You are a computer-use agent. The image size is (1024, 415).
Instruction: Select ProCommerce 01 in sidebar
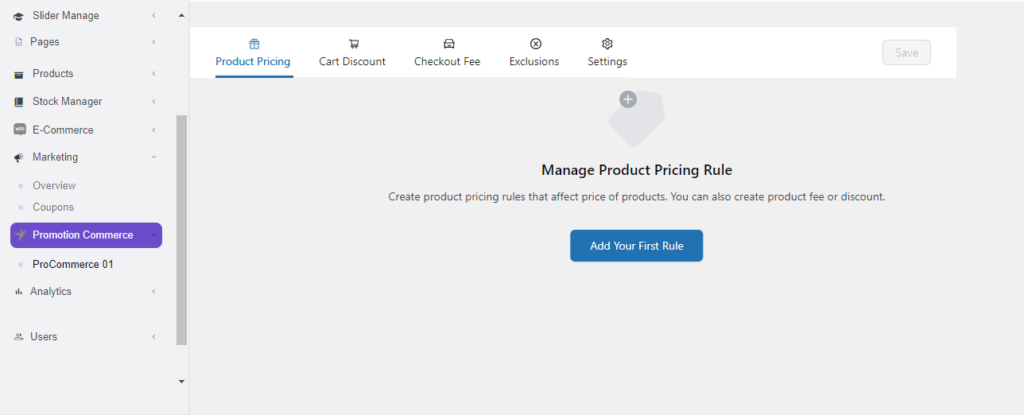coord(72,264)
